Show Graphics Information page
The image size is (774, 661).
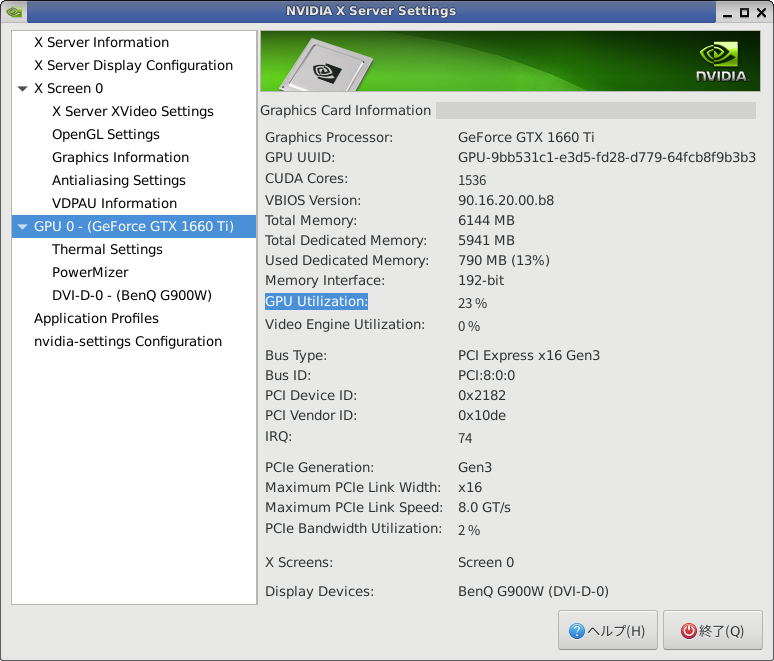coord(120,157)
